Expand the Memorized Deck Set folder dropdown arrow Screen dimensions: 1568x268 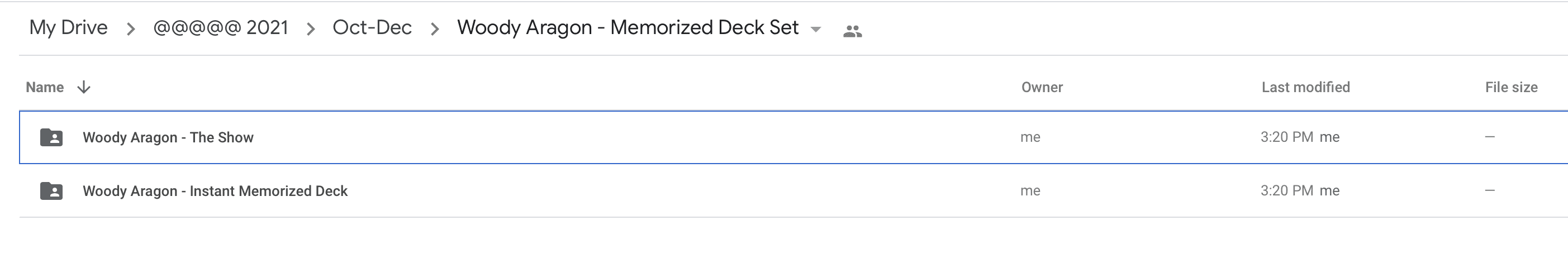tap(816, 29)
